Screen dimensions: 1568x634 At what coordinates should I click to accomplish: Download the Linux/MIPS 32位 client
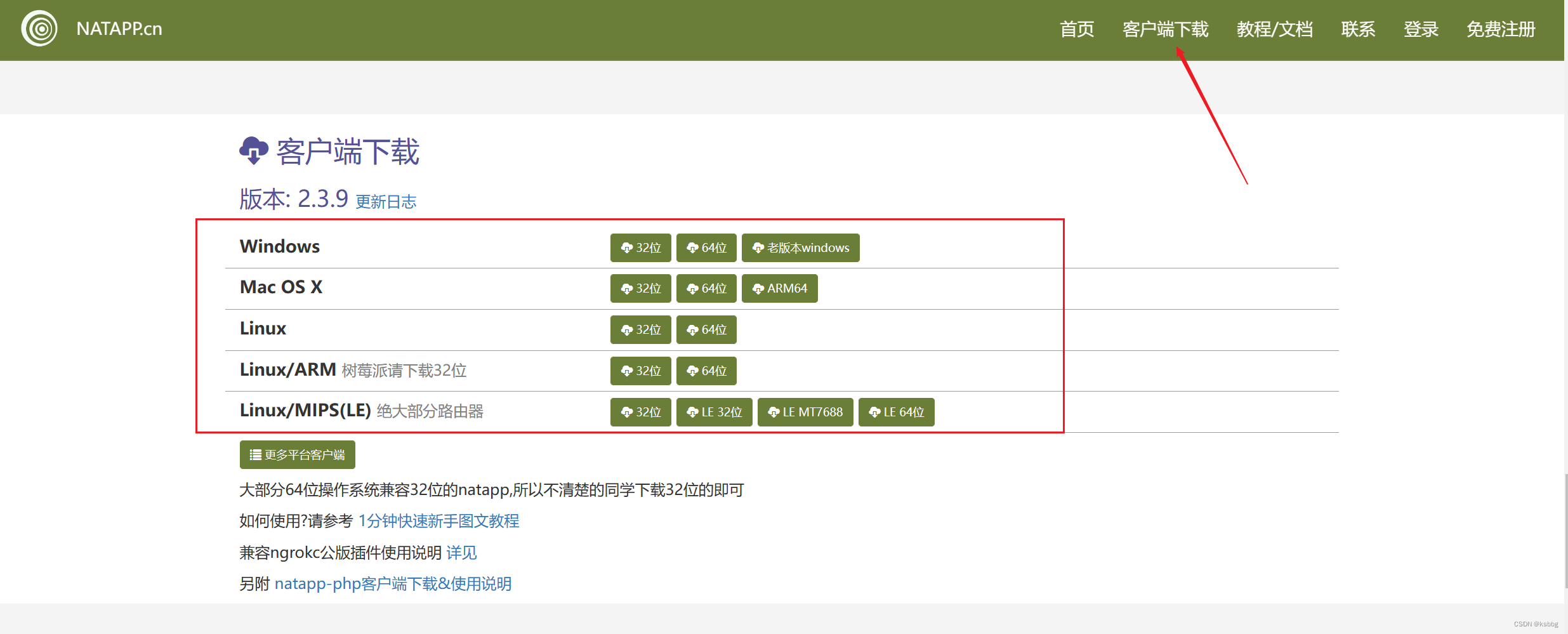click(641, 412)
